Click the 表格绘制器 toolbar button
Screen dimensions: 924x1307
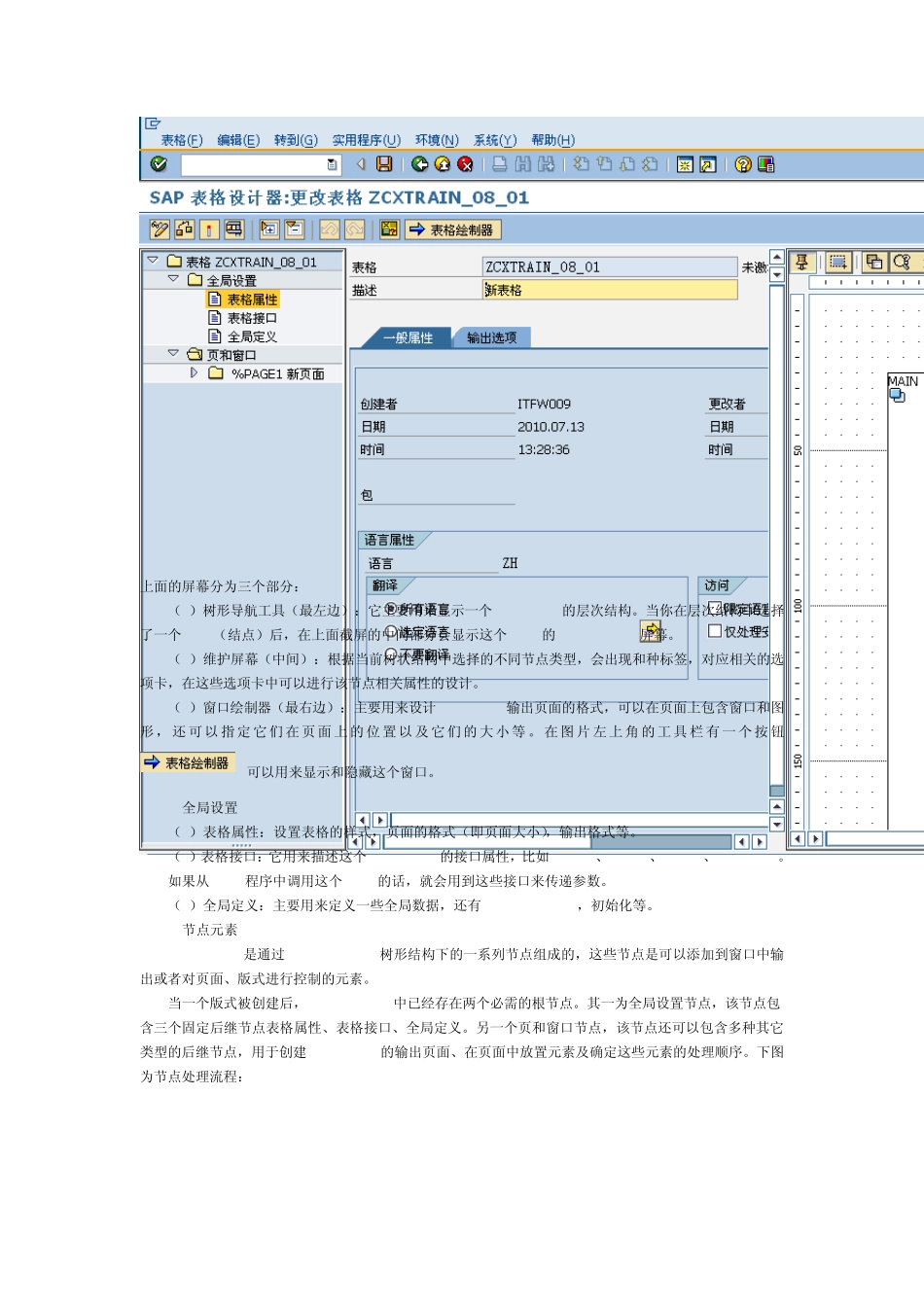click(x=452, y=230)
